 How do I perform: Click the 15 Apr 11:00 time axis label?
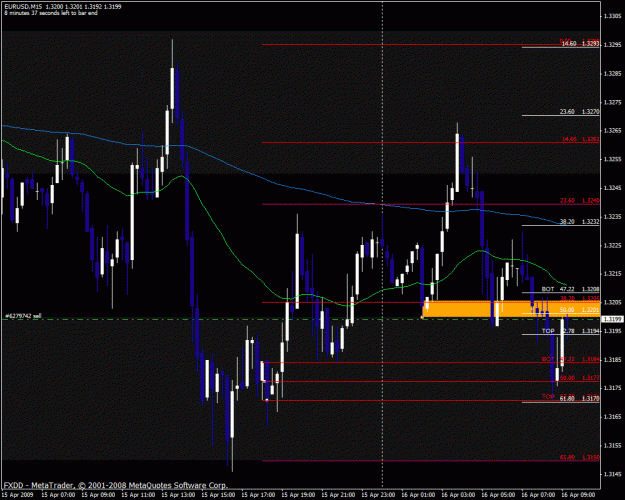(x=138, y=495)
